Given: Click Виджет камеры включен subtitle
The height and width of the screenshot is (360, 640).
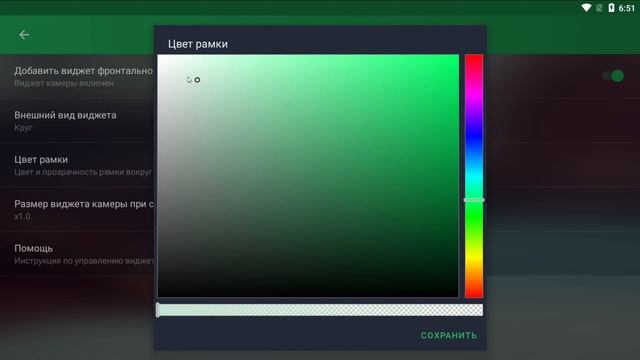Looking at the screenshot, I should click(x=64, y=83).
